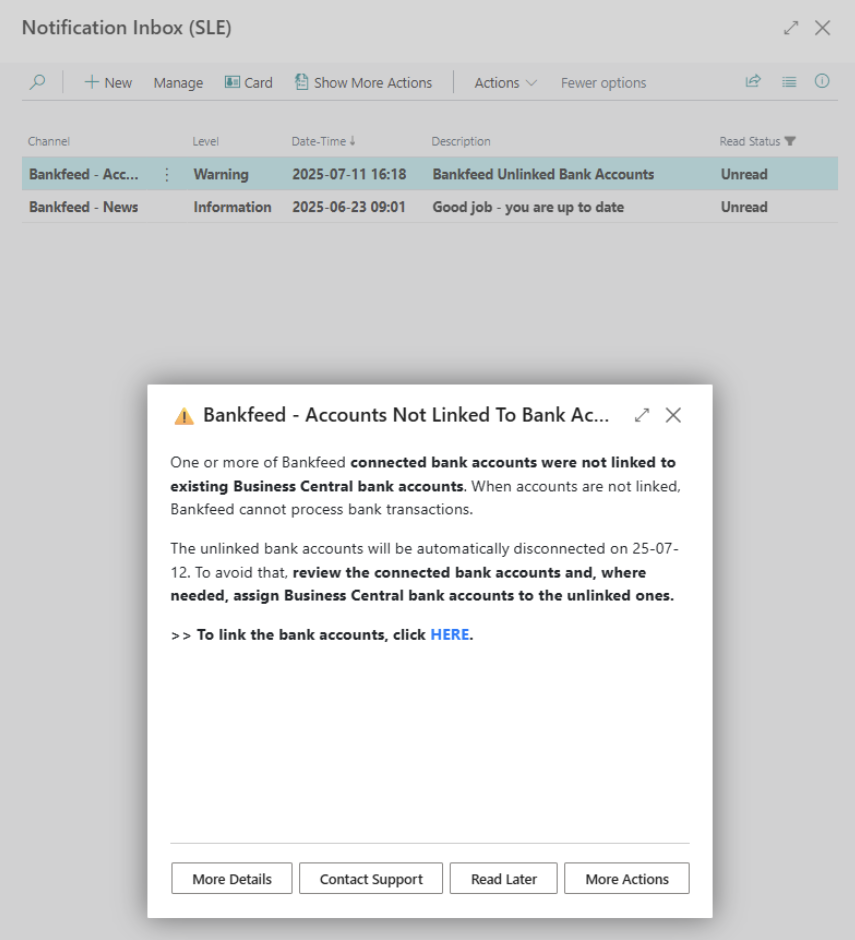855x940 pixels.
Task: Select Fewer options
Action: pyautogui.click(x=603, y=83)
